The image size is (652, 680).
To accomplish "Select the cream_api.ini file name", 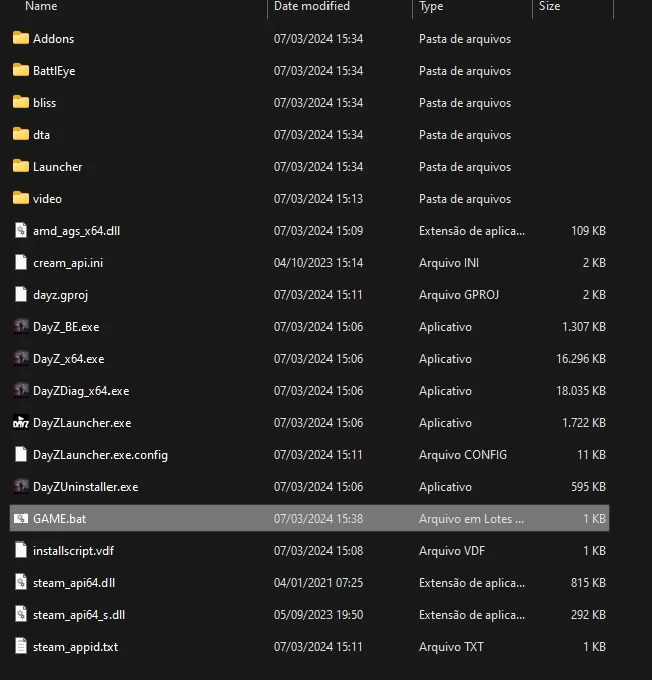I will click(68, 263).
